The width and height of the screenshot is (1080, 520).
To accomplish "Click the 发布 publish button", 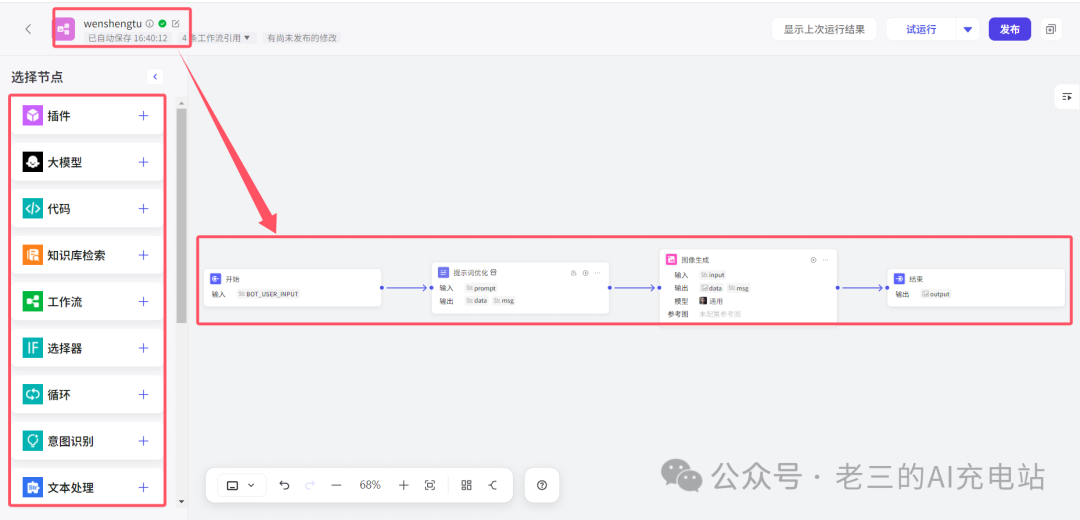I will point(1009,29).
